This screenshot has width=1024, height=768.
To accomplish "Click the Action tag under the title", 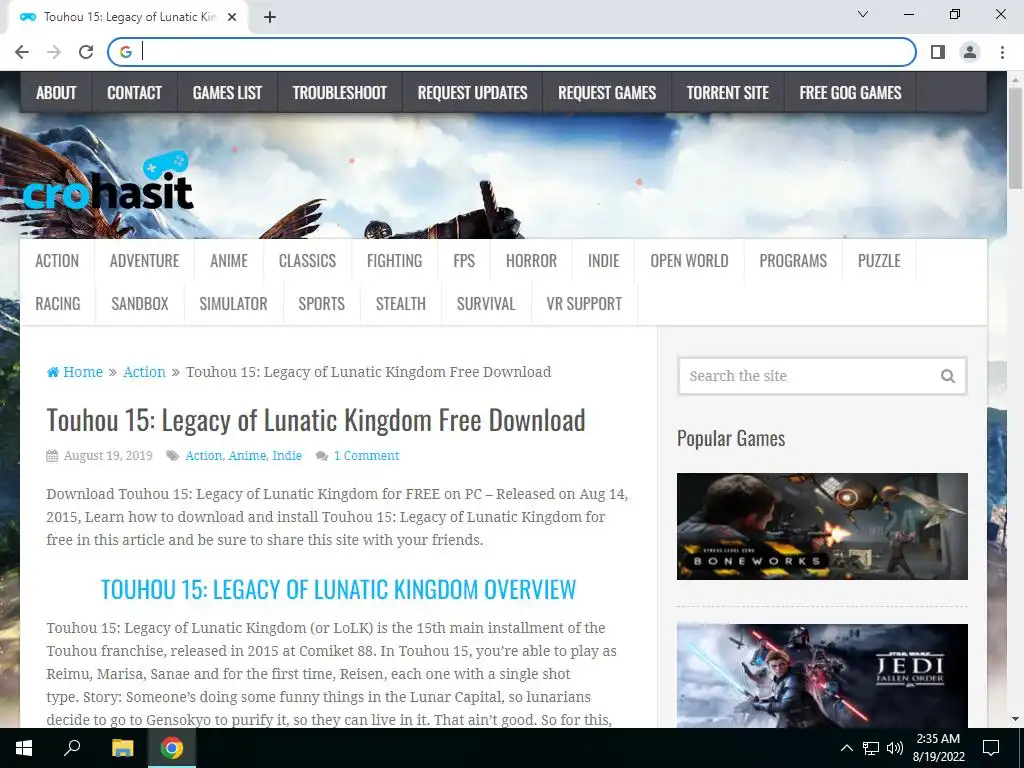I will pos(204,456).
